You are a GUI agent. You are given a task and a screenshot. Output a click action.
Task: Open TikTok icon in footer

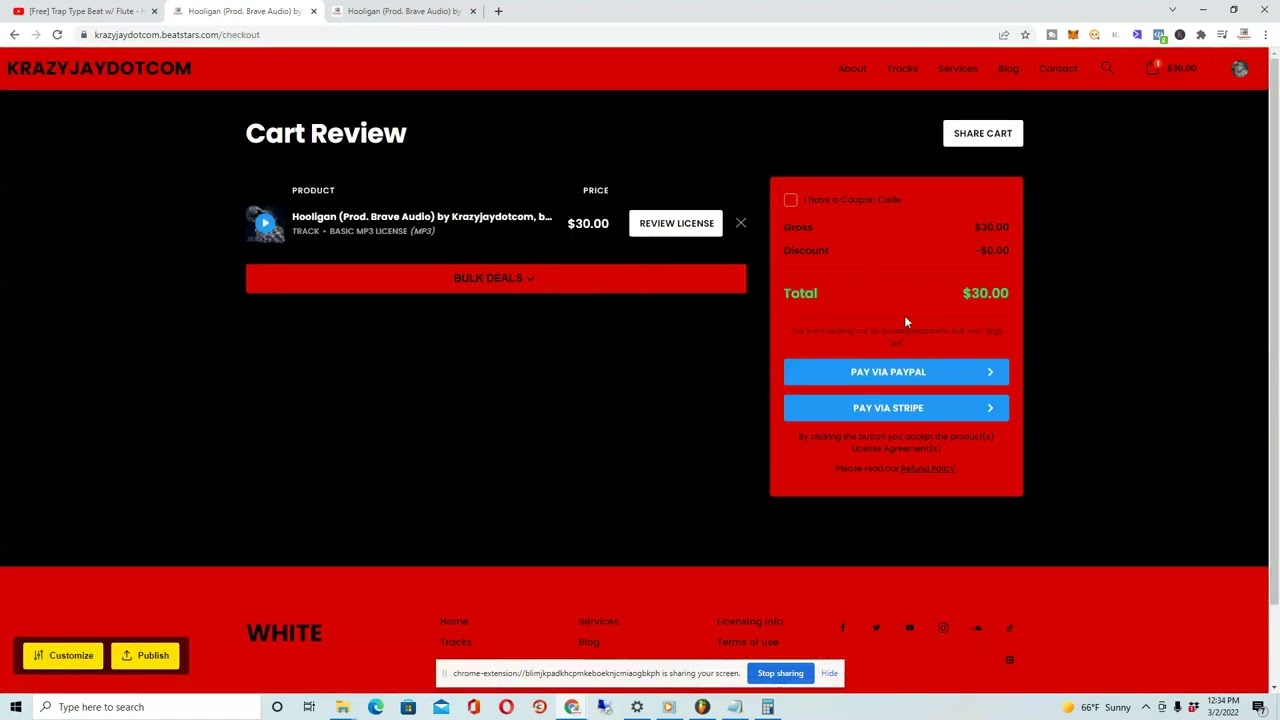pos(1010,628)
